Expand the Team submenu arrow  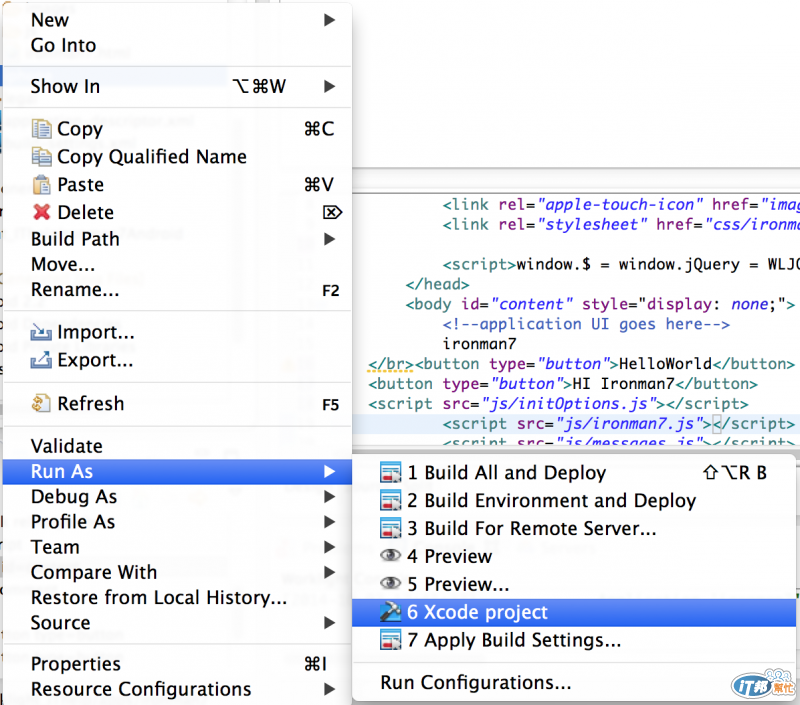point(330,547)
